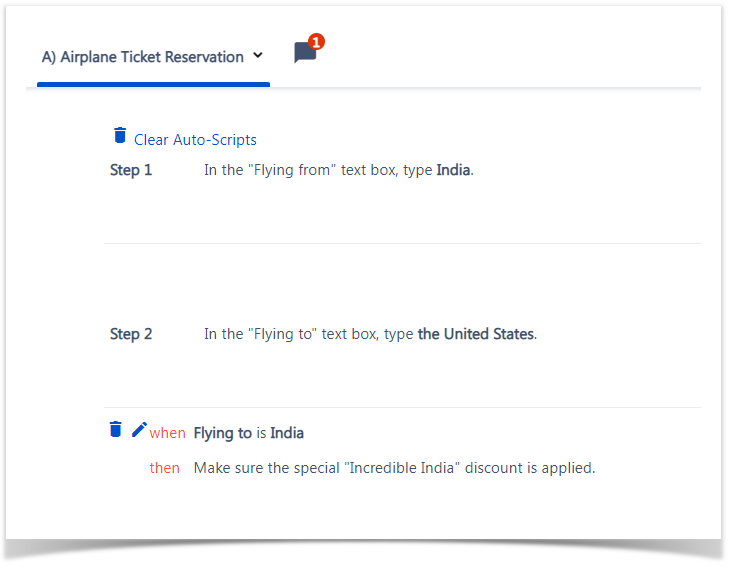The width and height of the screenshot is (735, 568).
Task: Click the red then keyword
Action: (165, 468)
